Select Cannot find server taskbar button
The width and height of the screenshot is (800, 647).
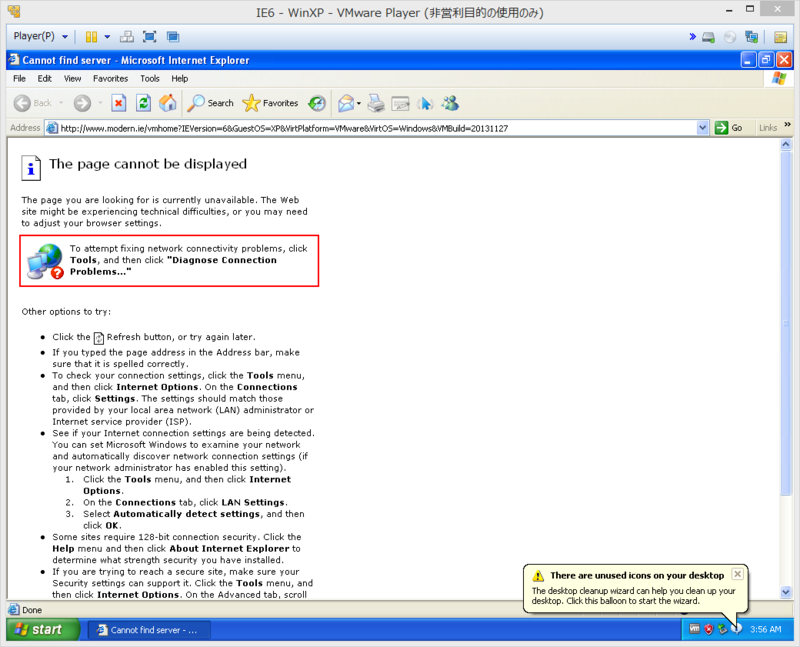pyautogui.click(x=149, y=630)
